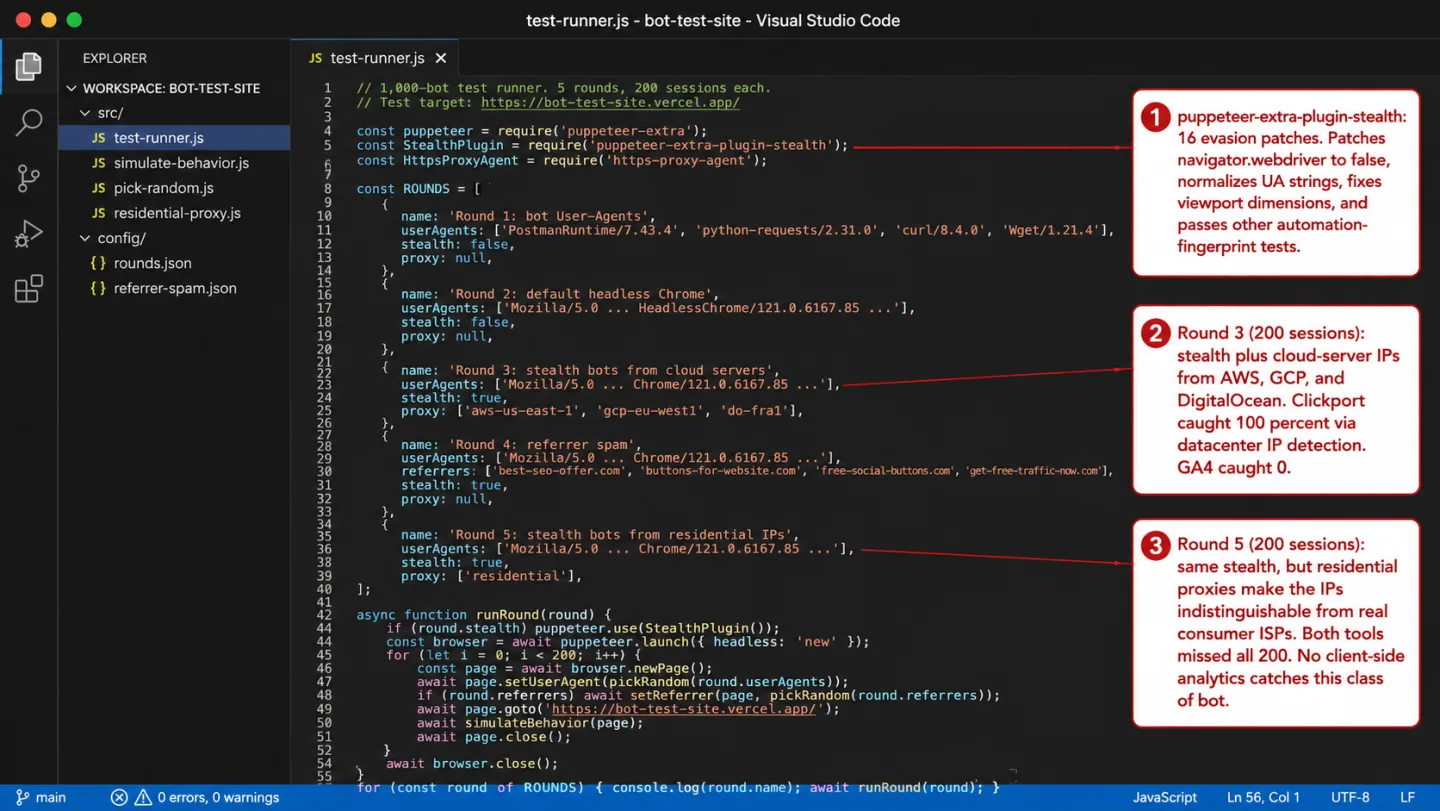Open test-runner.js in the explorer
Screen dimensions: 1440x811
tap(174, 138)
